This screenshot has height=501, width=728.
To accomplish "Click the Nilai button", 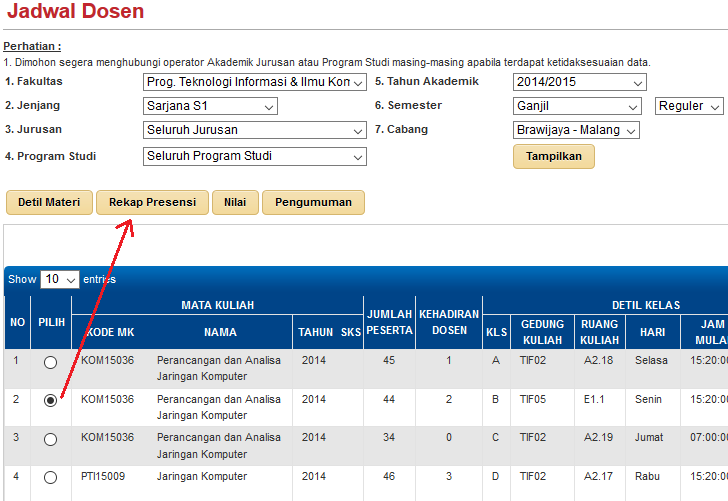I will (235, 202).
